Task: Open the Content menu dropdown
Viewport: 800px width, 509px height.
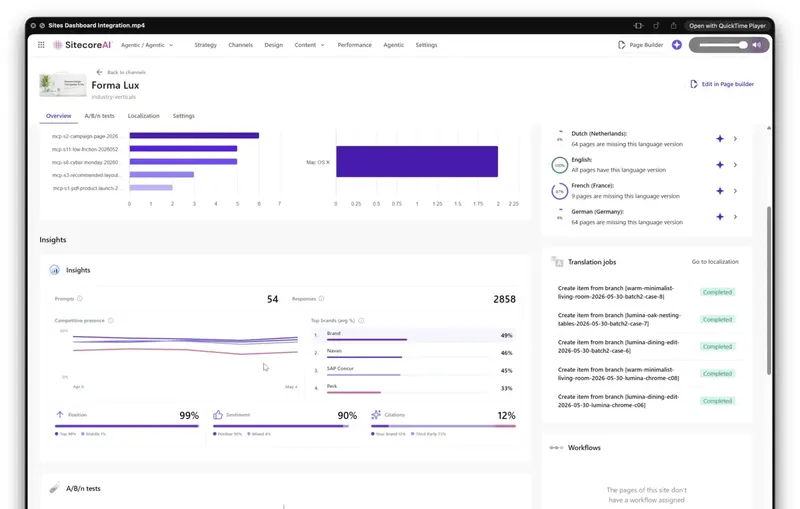Action: [x=309, y=45]
